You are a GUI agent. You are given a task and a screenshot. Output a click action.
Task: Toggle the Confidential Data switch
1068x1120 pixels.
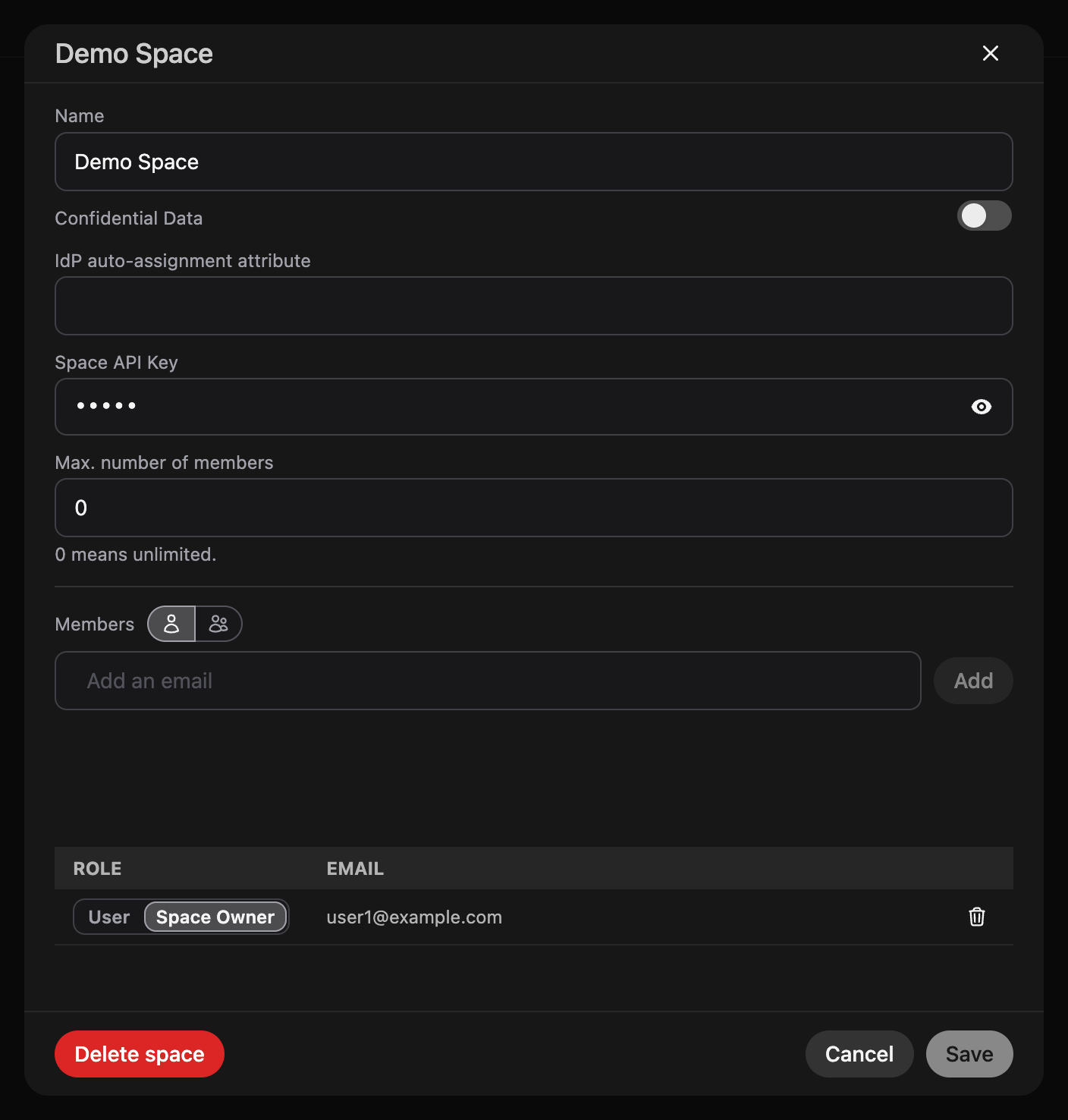click(x=984, y=216)
